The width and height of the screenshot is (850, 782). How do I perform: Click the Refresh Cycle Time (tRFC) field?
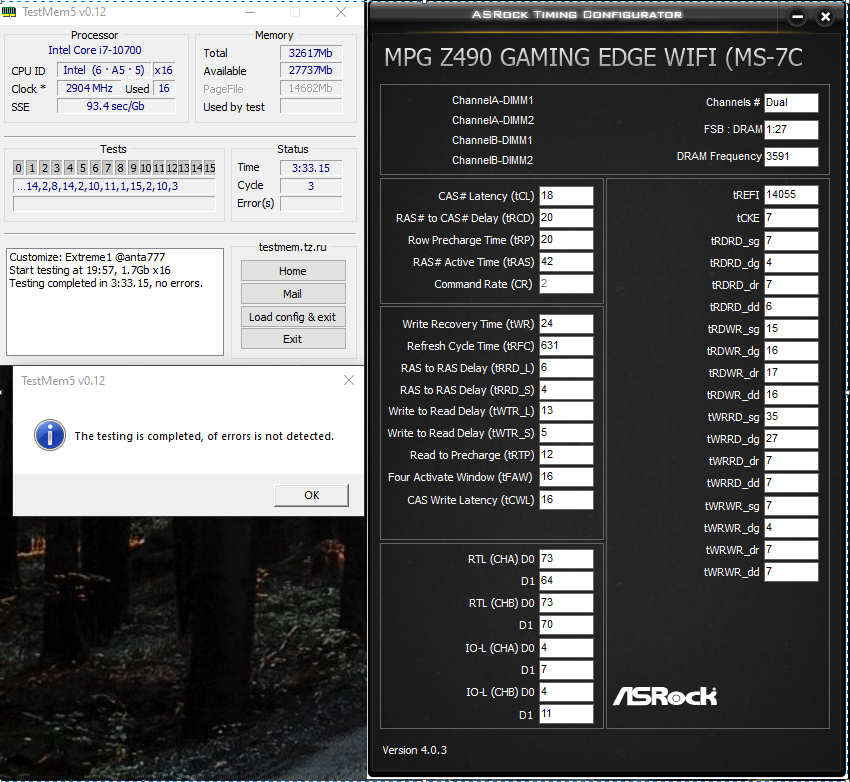[x=566, y=346]
